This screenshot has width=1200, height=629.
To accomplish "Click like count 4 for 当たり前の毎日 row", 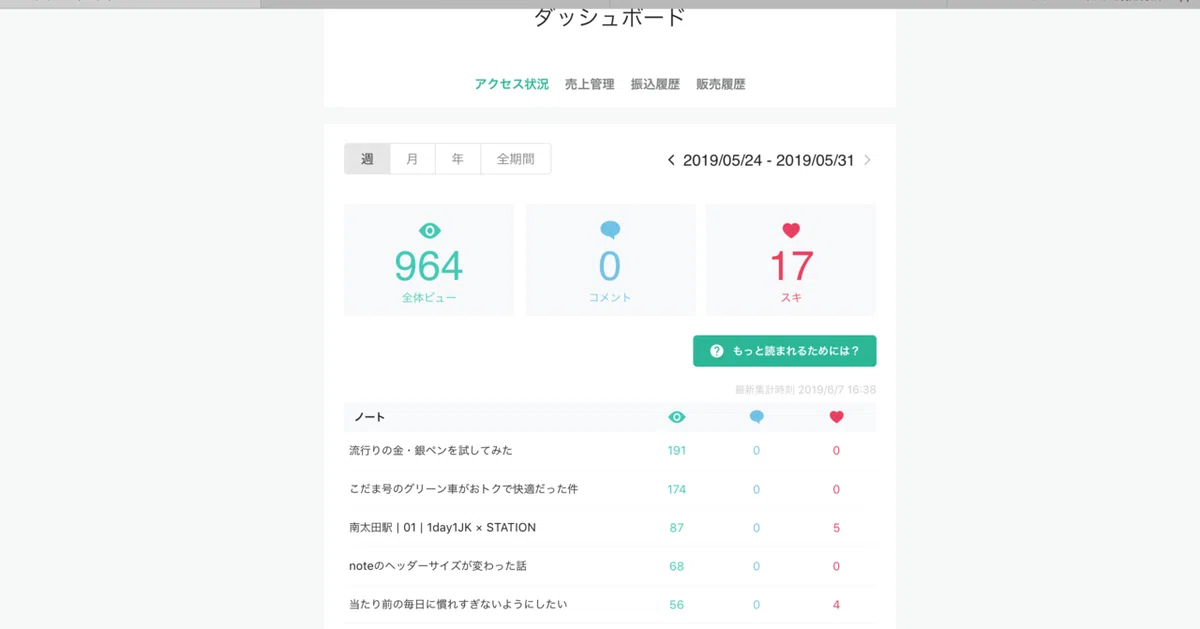I will (x=836, y=604).
